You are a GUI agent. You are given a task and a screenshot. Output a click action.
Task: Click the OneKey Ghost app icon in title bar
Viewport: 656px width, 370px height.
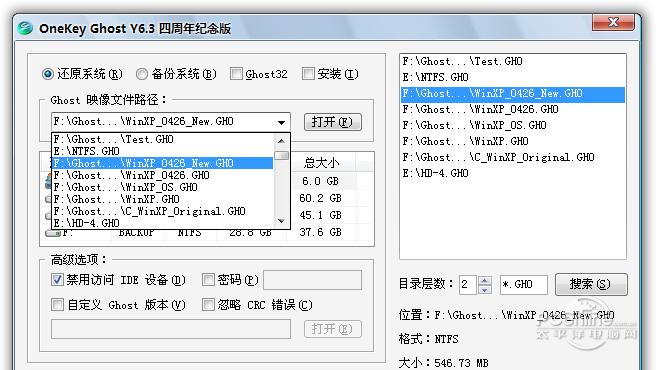(x=25, y=28)
